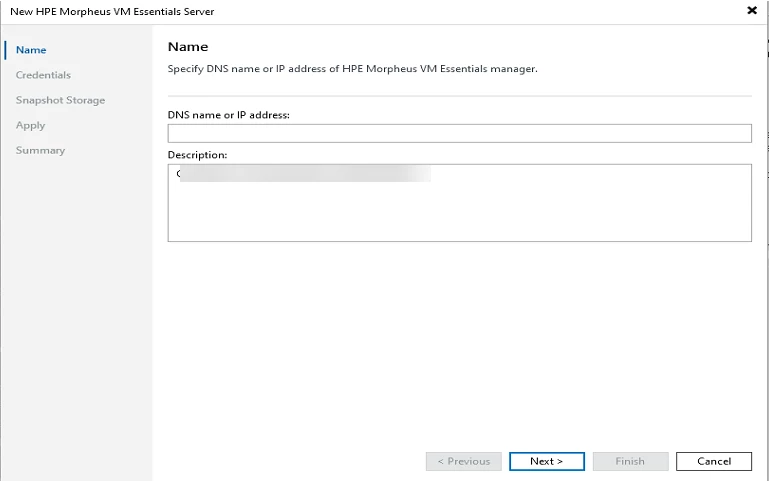Click the Finish button
Image resolution: width=769 pixels, height=481 pixels.
(x=630, y=461)
